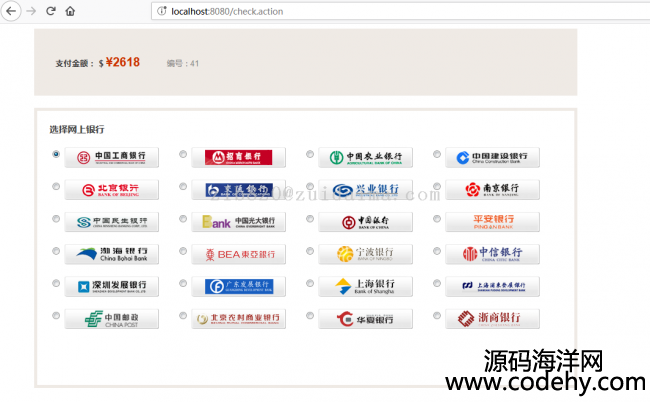Image resolution: width=650 pixels, height=402 pixels.
Task: Click the 渤海银行 China Bohai Bank logo
Action: (x=112, y=254)
